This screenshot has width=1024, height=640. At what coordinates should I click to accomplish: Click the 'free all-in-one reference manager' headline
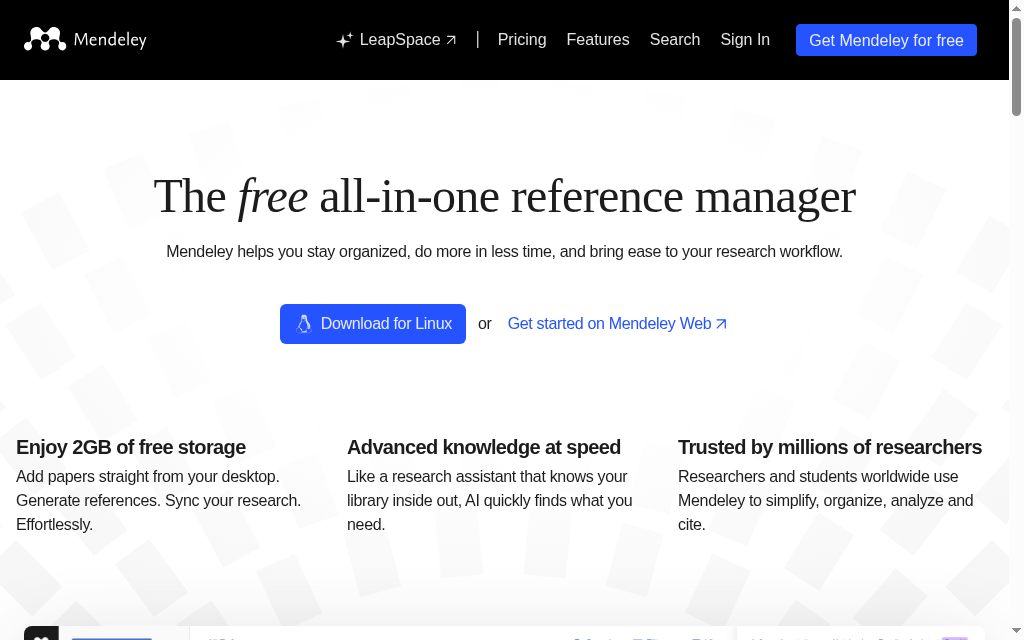[504, 197]
